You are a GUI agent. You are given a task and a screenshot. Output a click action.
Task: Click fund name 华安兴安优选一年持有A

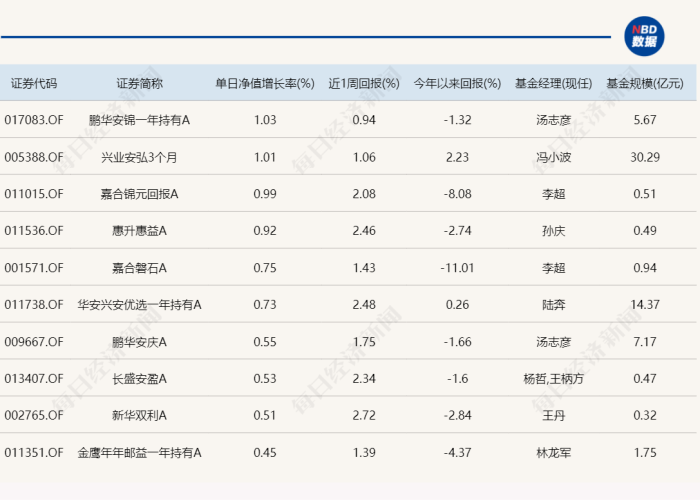[139, 305]
